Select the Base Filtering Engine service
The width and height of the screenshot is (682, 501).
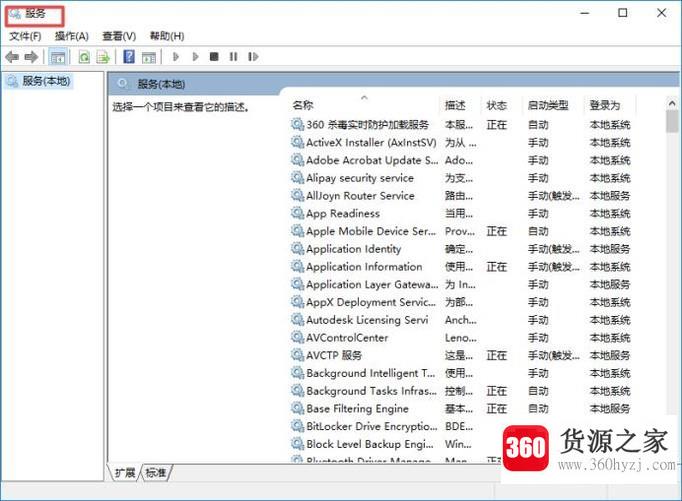pyautogui.click(x=460, y=409)
